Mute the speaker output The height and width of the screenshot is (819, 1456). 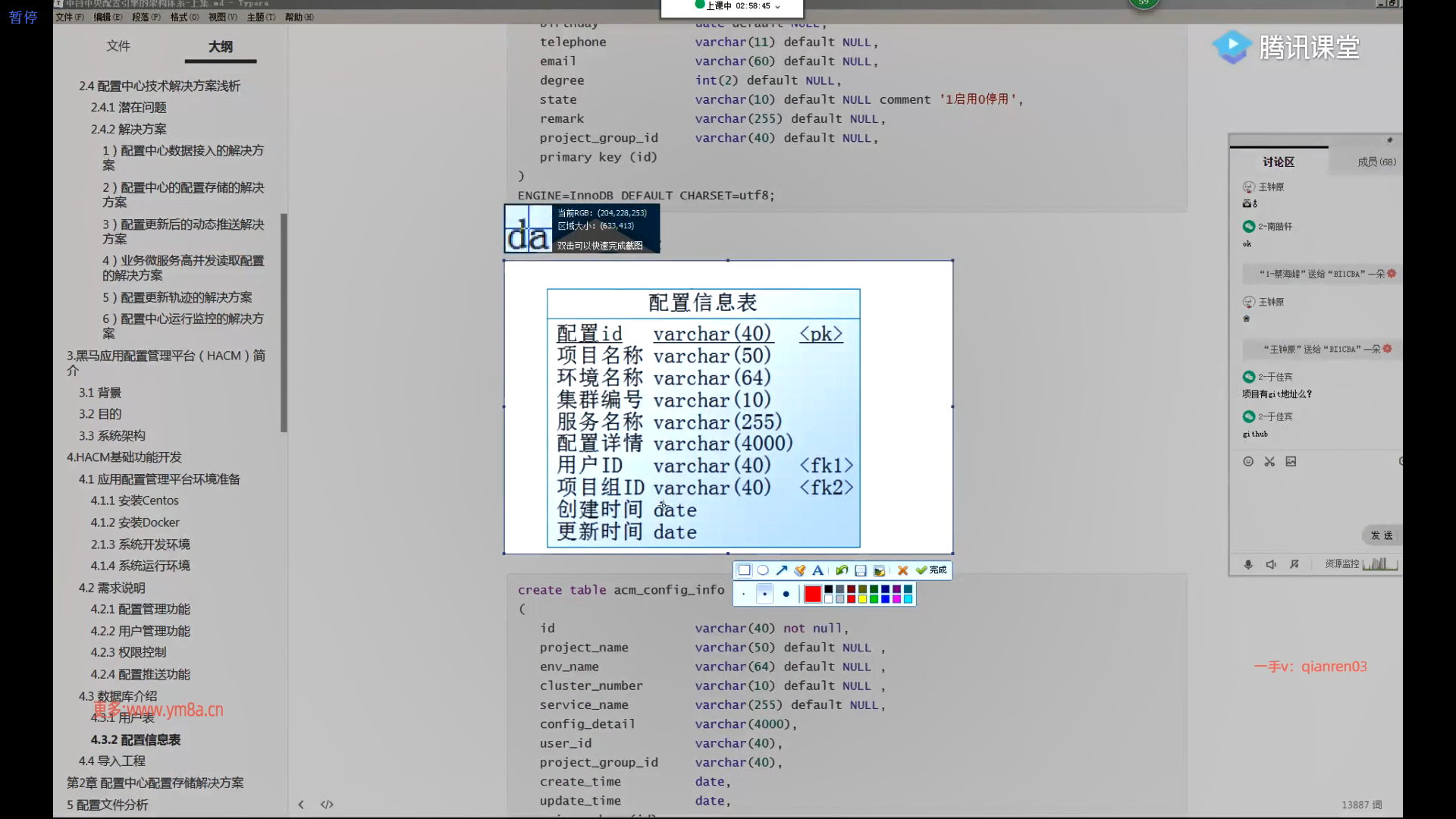1272,565
